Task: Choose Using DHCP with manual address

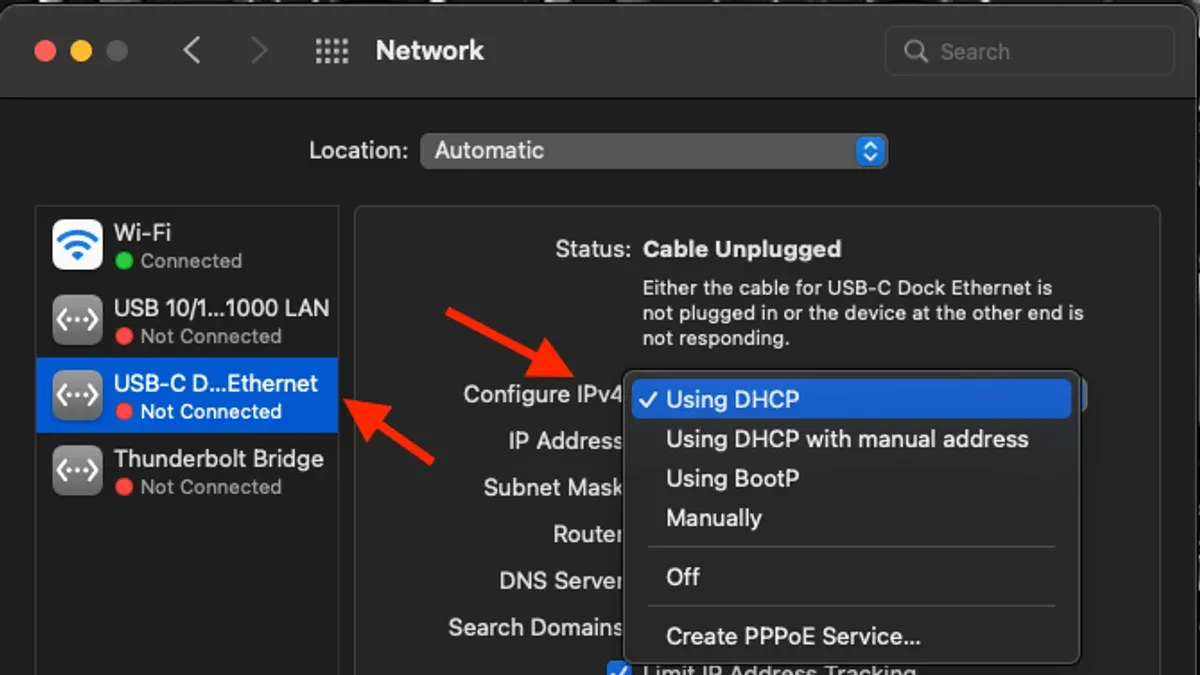Action: 851,439
